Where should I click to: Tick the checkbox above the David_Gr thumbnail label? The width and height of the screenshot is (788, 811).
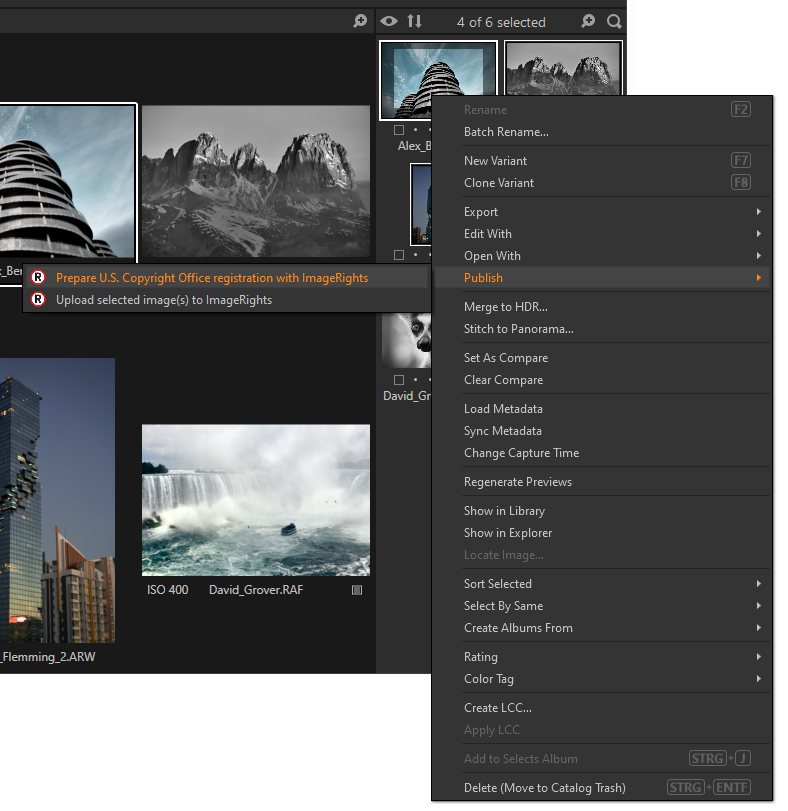point(399,380)
